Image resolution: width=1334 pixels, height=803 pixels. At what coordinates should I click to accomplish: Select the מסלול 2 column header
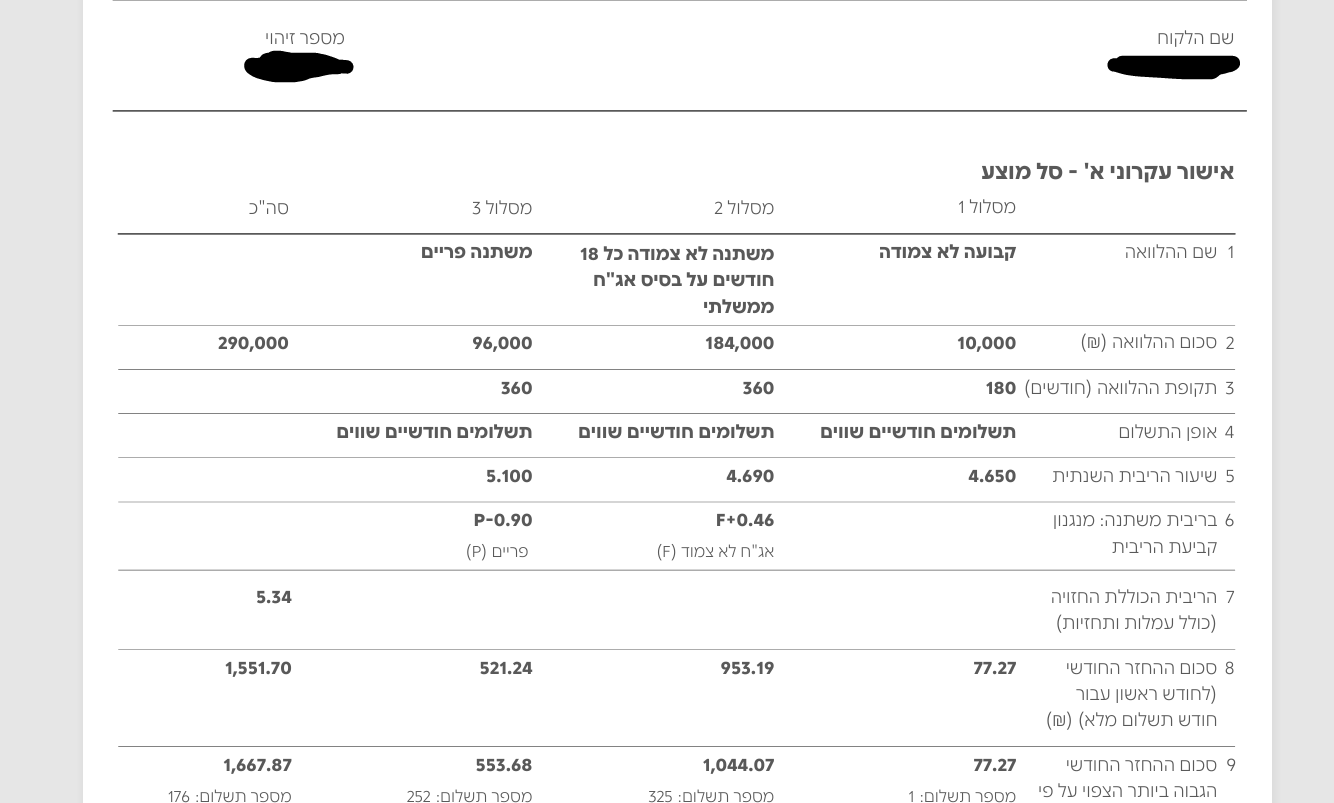click(743, 208)
